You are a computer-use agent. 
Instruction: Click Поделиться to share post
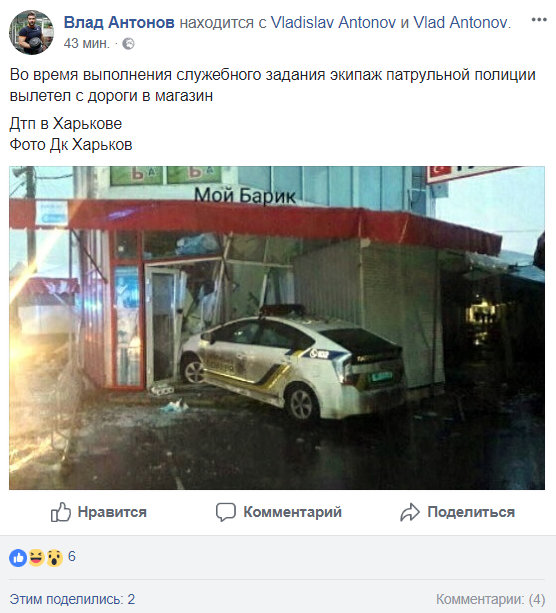tap(471, 512)
